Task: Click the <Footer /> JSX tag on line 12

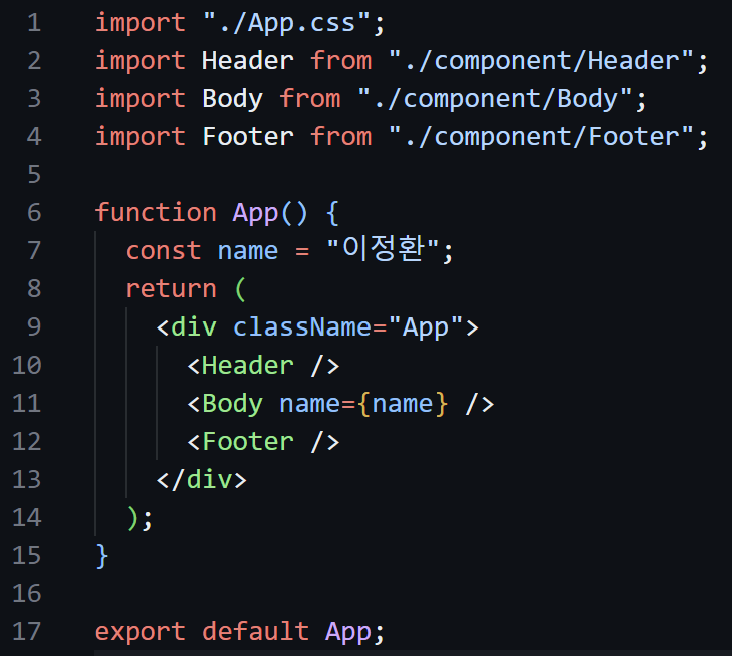Action: click(x=263, y=442)
